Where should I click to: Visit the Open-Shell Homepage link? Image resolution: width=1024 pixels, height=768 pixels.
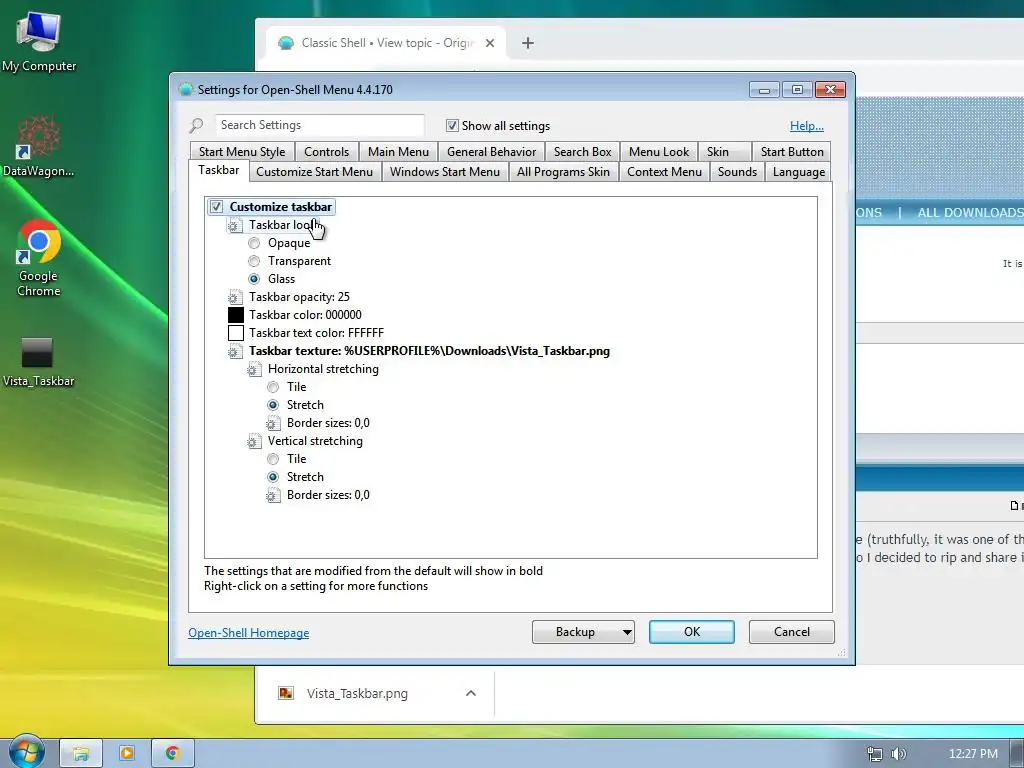click(x=249, y=633)
